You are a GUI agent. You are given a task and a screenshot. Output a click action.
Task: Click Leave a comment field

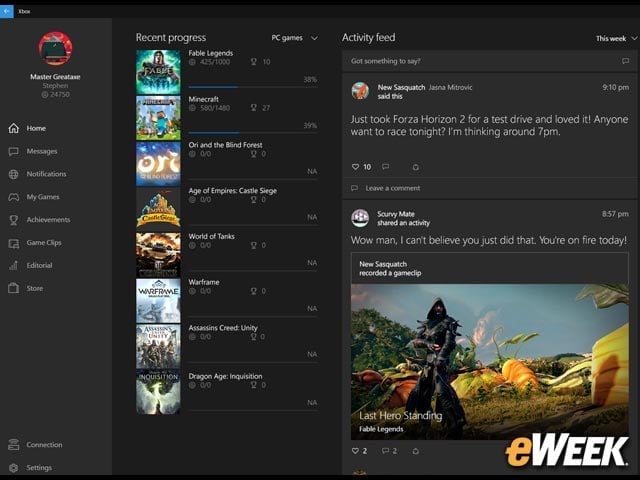click(x=489, y=188)
